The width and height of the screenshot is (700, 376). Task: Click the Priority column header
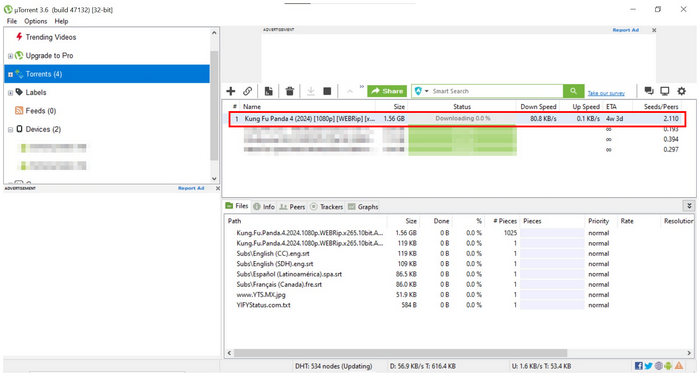pyautogui.click(x=598, y=221)
